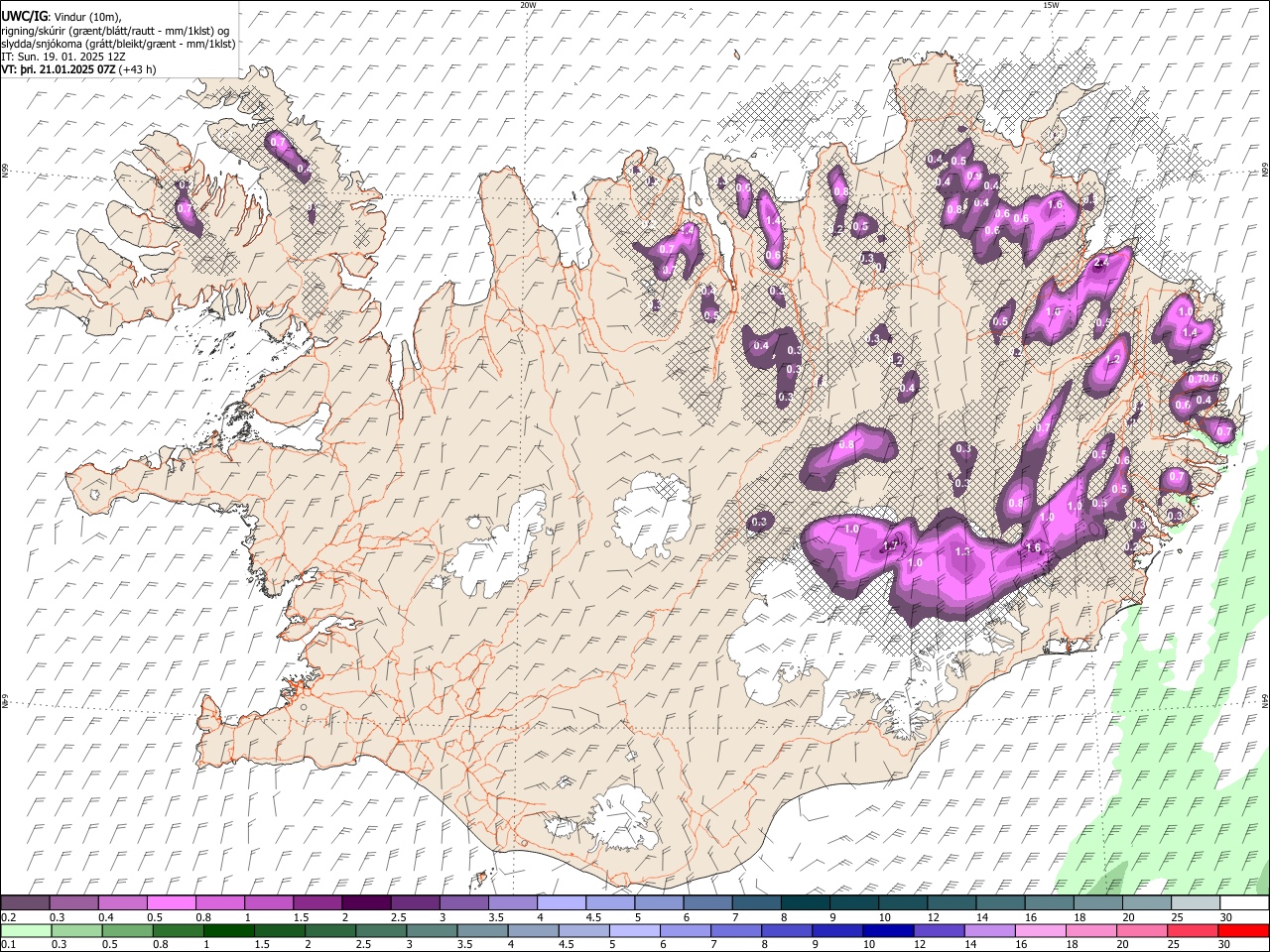Click the 'UWC/IG: Vindur (10m)' title text
Screen dimensions: 1270x952
click(x=62, y=16)
